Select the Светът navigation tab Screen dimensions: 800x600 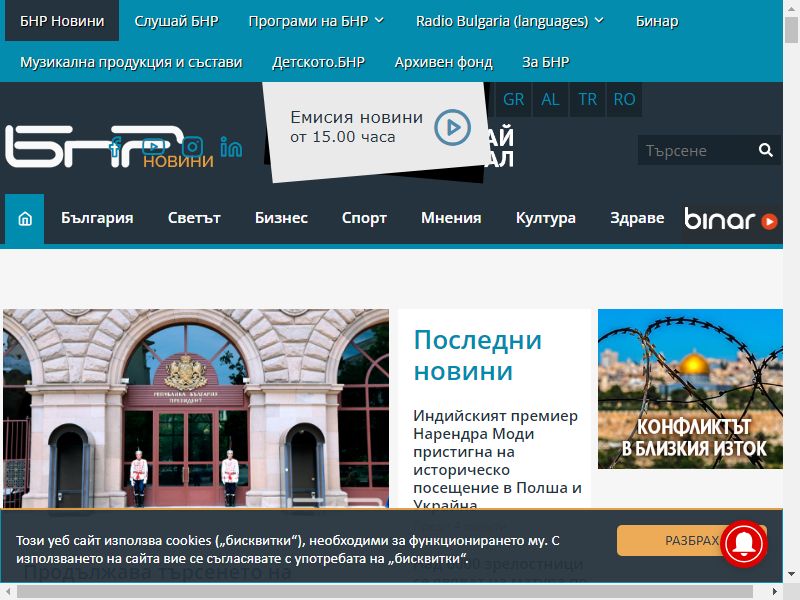(x=194, y=218)
